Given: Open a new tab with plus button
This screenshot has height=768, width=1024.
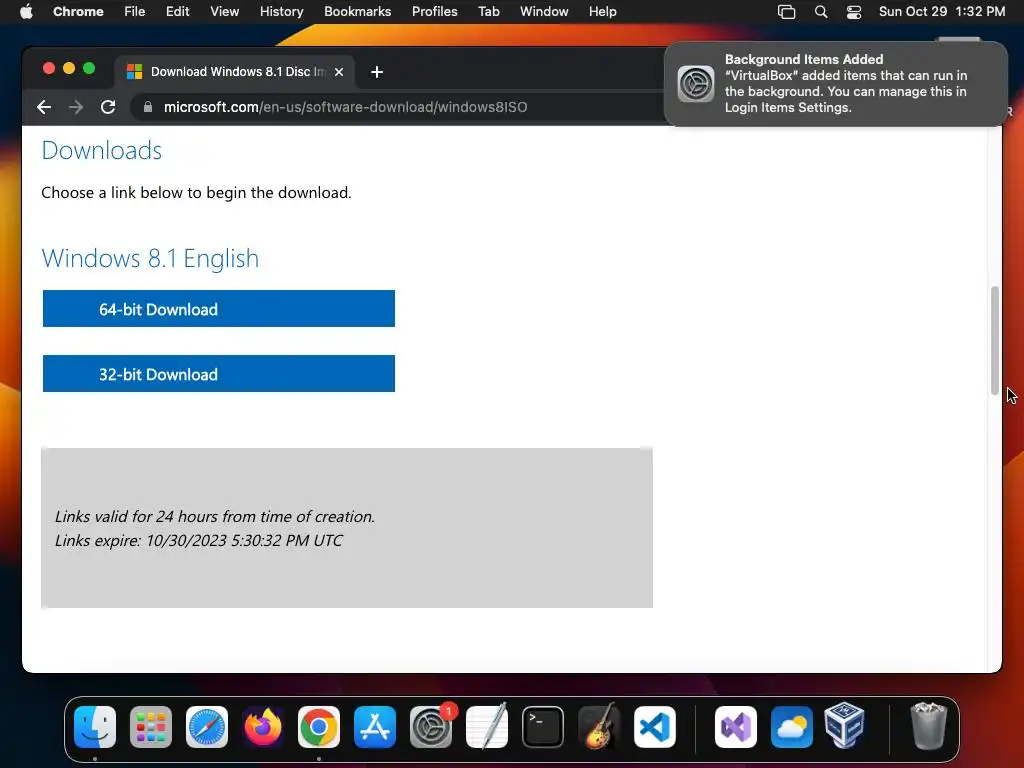Looking at the screenshot, I should coord(377,72).
